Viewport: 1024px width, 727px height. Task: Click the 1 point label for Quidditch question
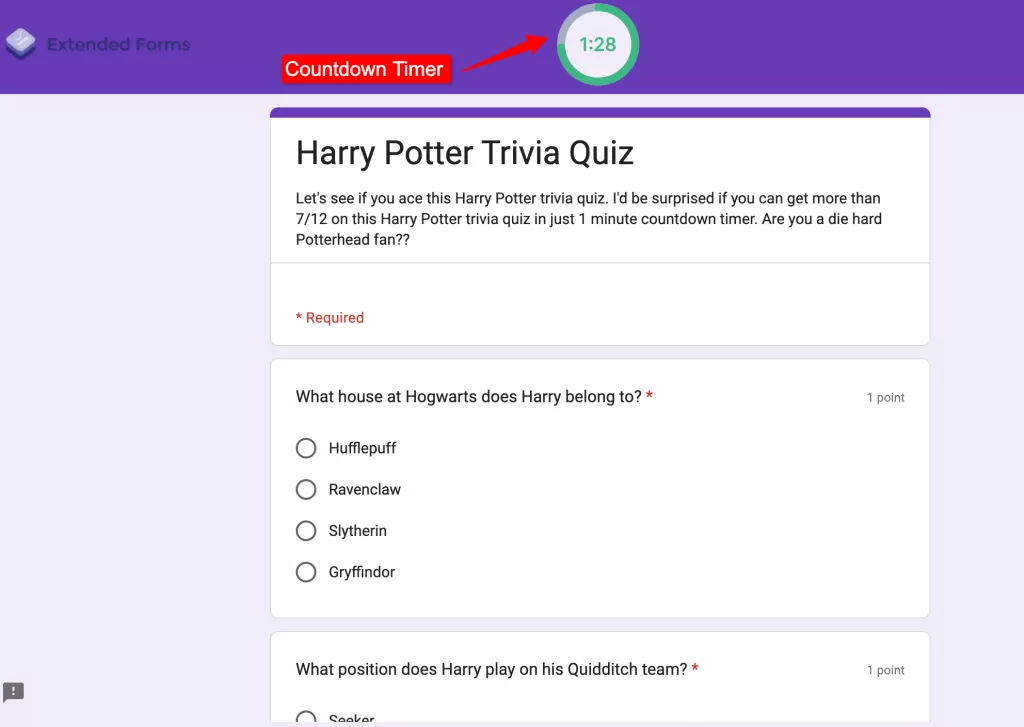click(x=885, y=670)
